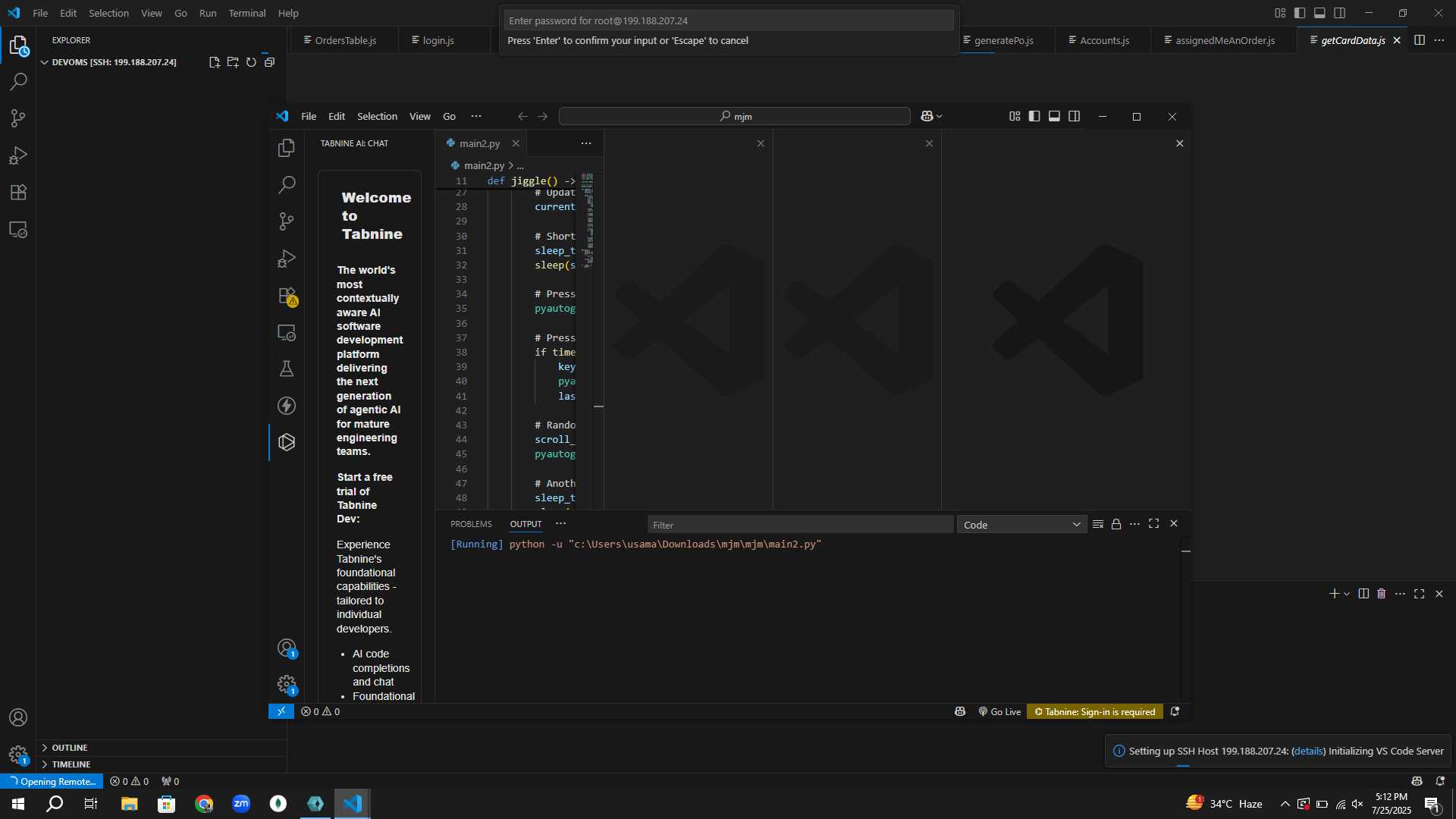Screen dimensions: 1456x819
Task: Open Explorer in inner VS Code window
Action: [x=287, y=148]
